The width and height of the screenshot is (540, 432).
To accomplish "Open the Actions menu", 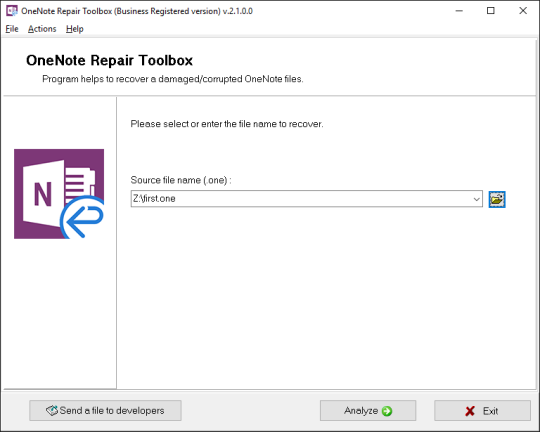I will [x=42, y=29].
